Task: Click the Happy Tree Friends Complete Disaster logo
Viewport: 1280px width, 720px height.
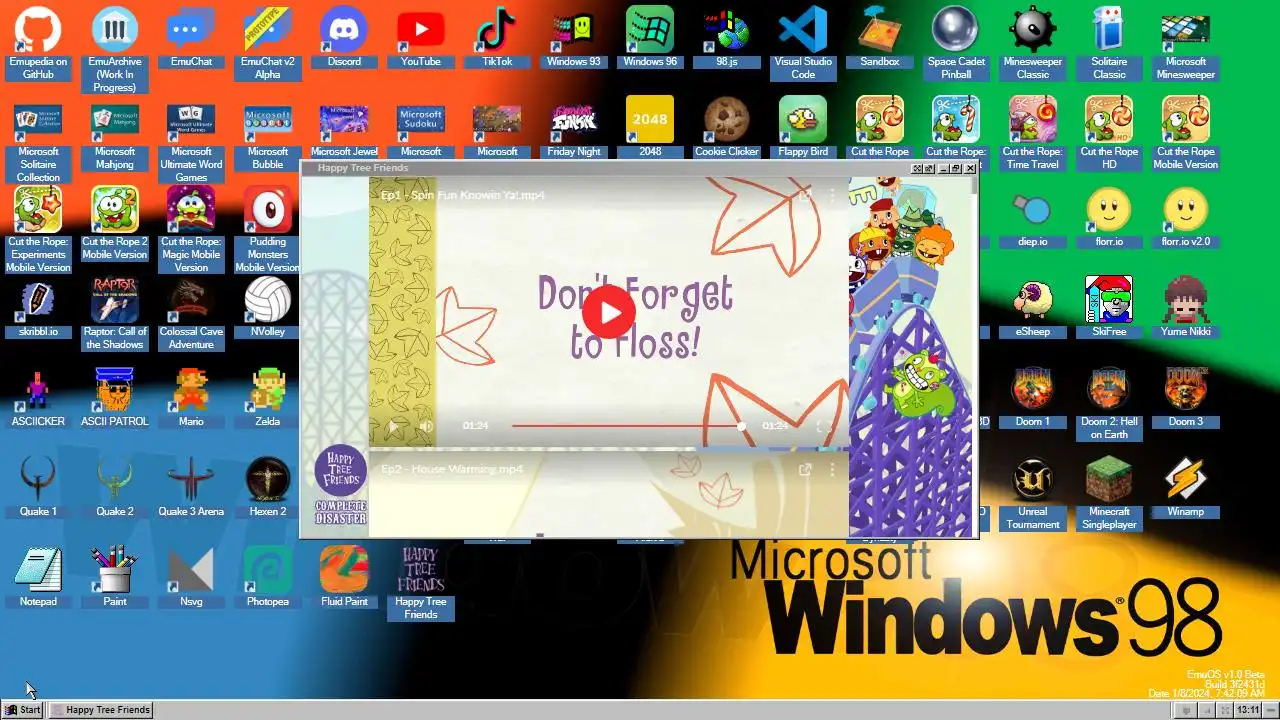Action: [340, 485]
